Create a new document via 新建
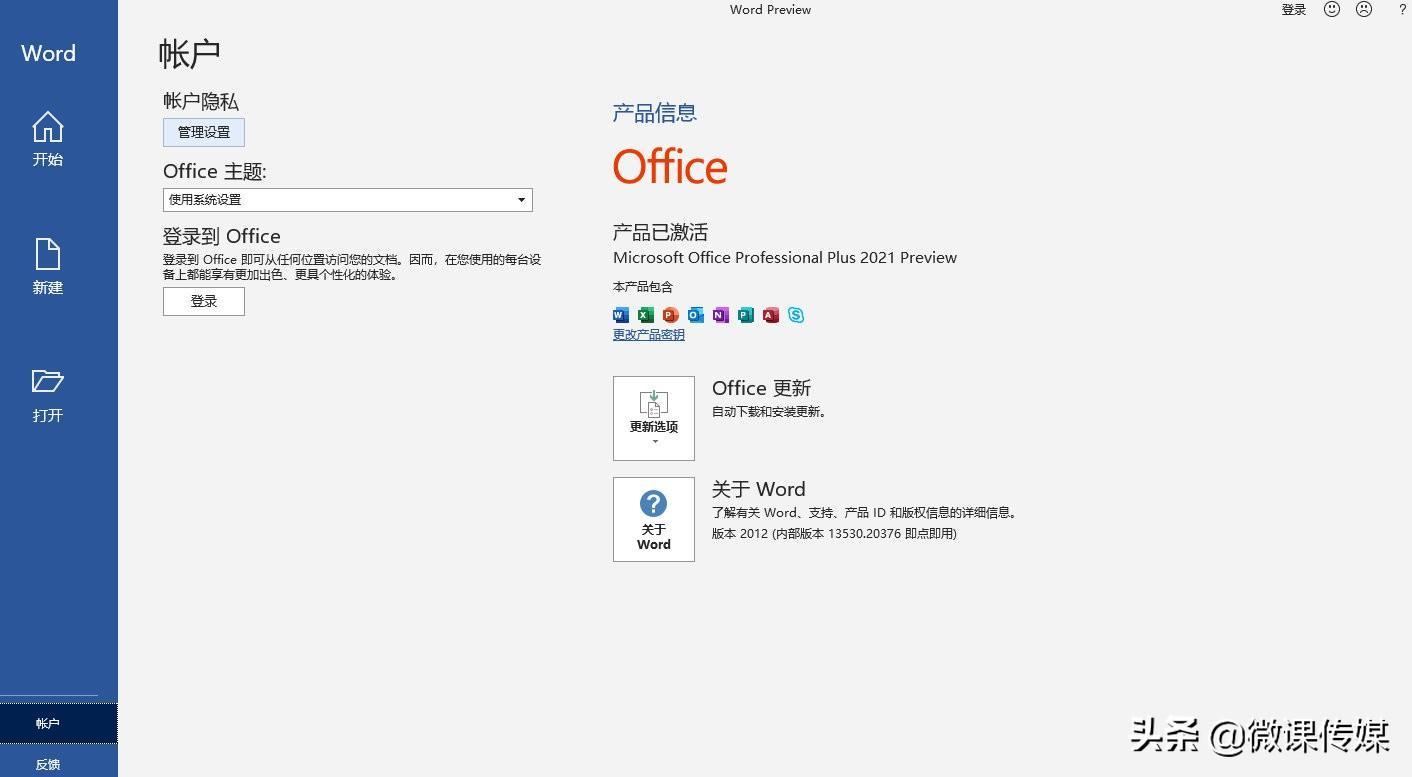The width and height of the screenshot is (1412, 777). point(48,266)
